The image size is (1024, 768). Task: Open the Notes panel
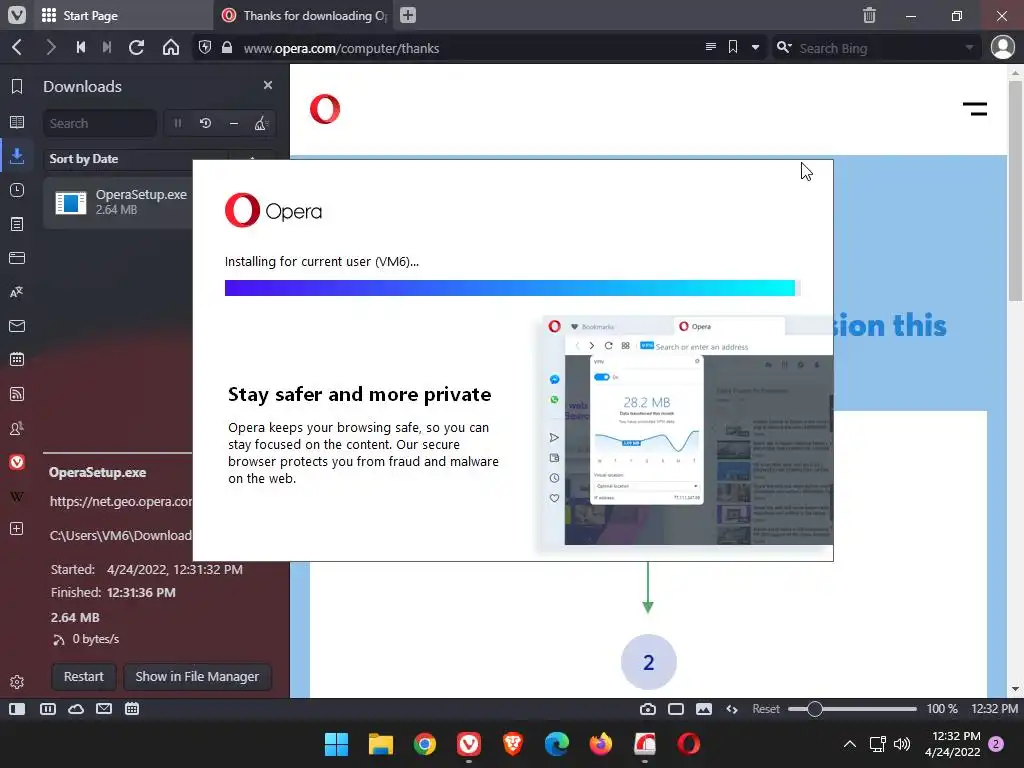point(17,224)
